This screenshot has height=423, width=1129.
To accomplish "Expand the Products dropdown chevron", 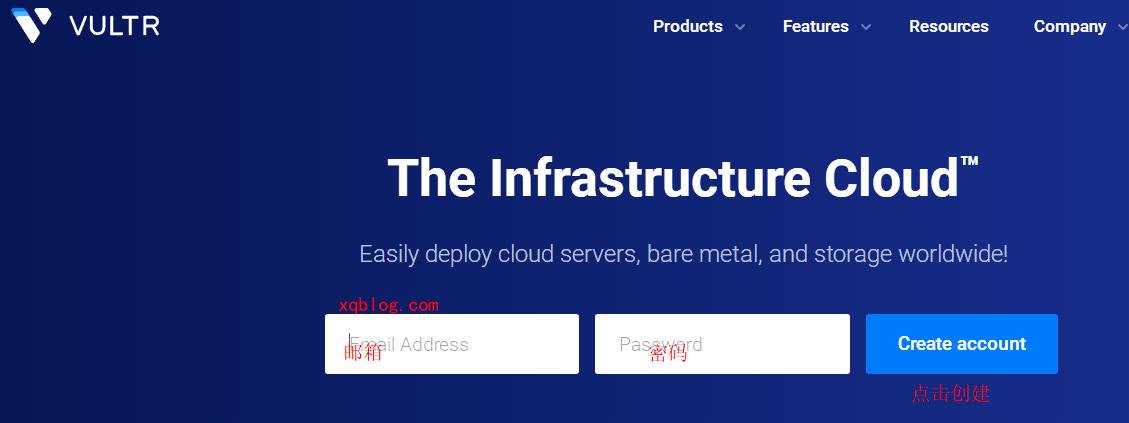I will point(739,27).
